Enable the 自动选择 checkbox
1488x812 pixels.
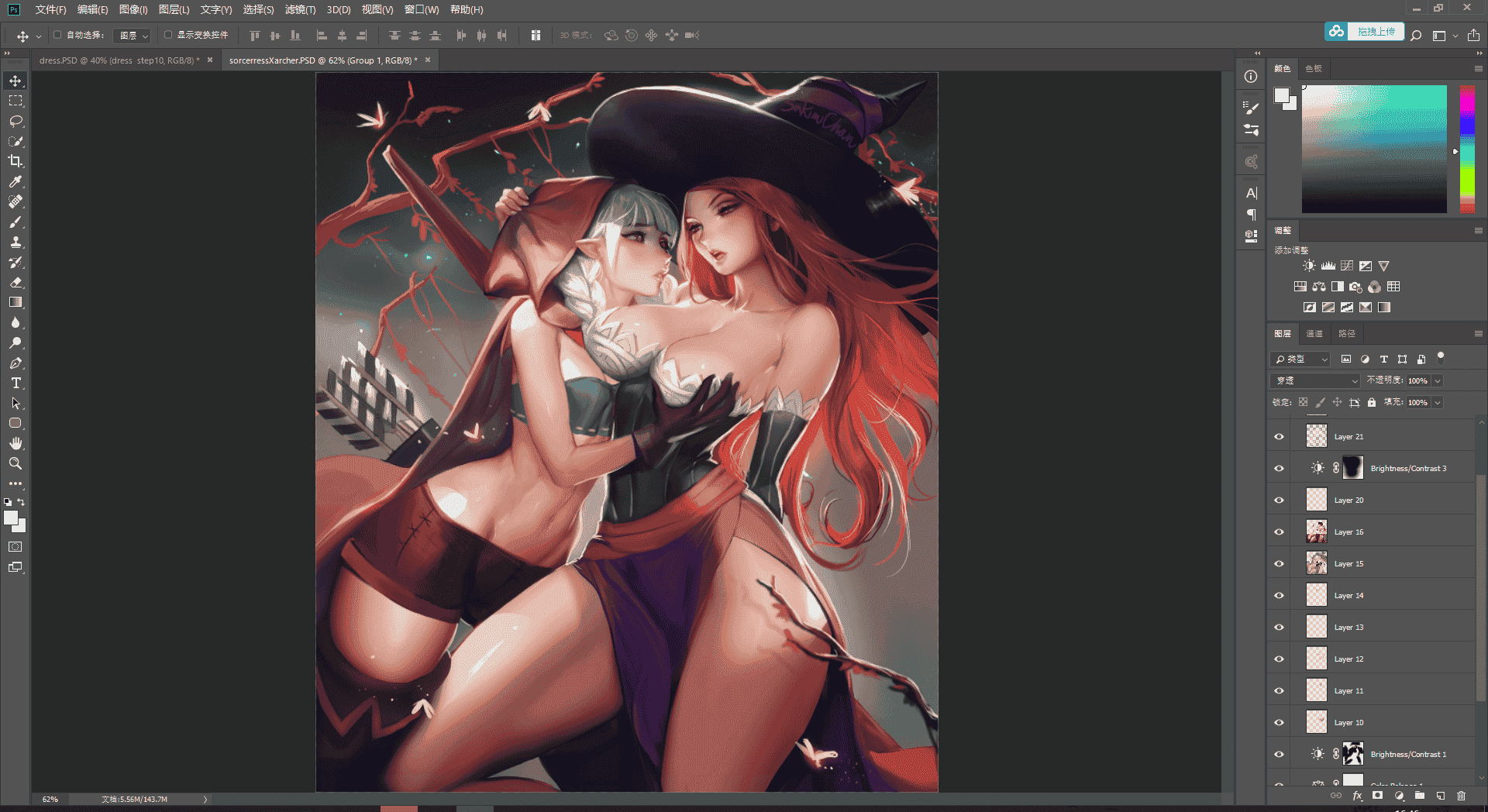(x=57, y=35)
